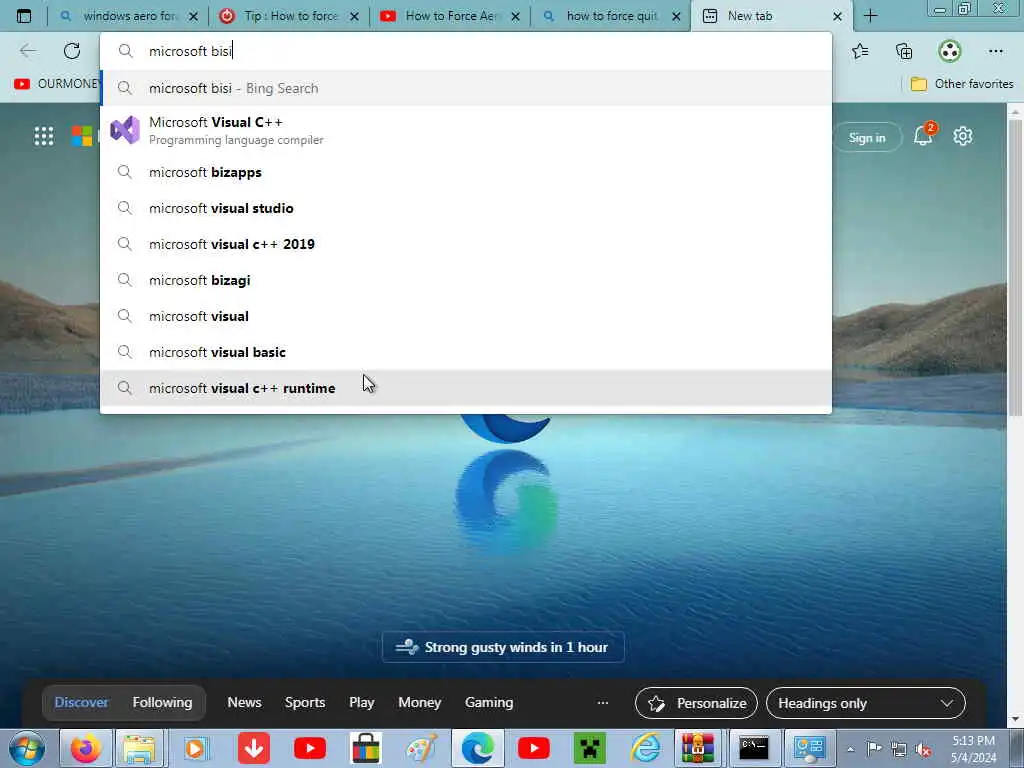Screen dimensions: 1024x768
Task: Open page settings gear icon
Action: pos(963,136)
